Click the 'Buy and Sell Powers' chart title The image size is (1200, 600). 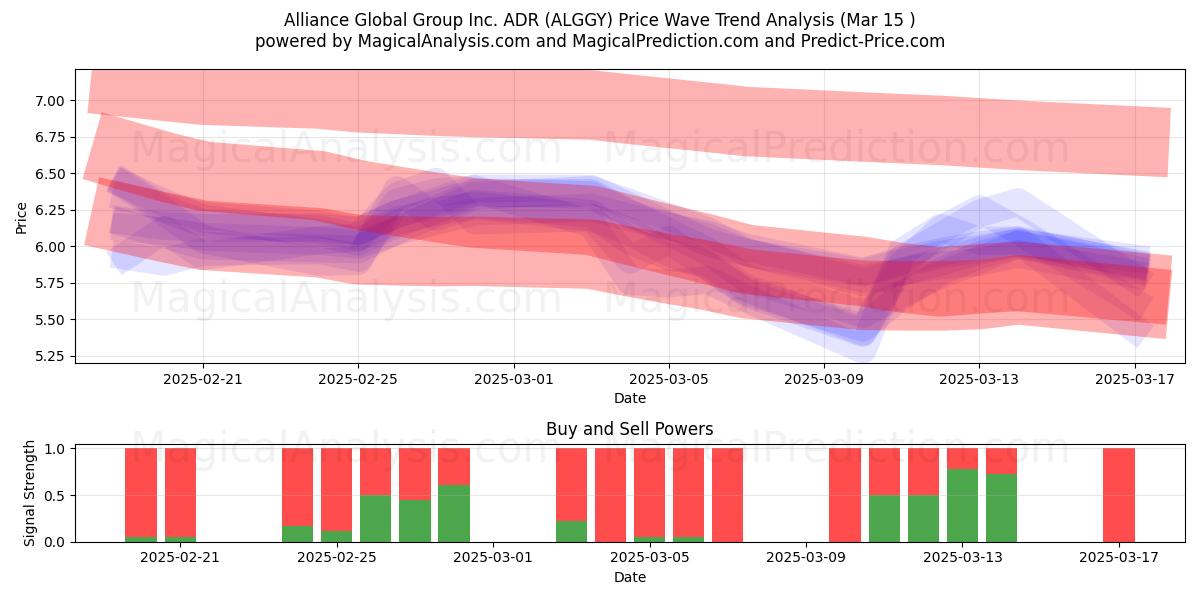630,429
